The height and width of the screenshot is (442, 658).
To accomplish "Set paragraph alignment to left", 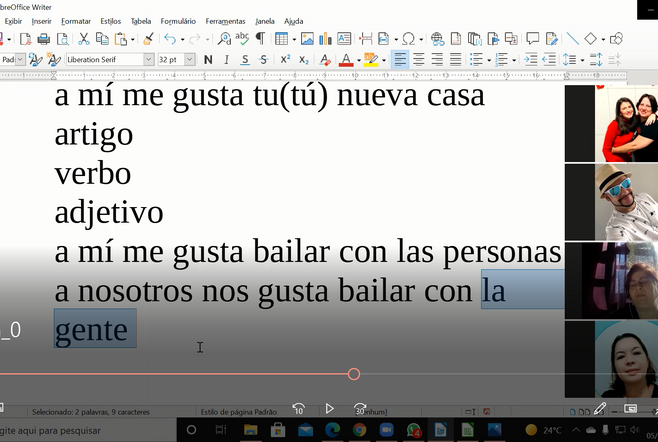I will point(400,60).
